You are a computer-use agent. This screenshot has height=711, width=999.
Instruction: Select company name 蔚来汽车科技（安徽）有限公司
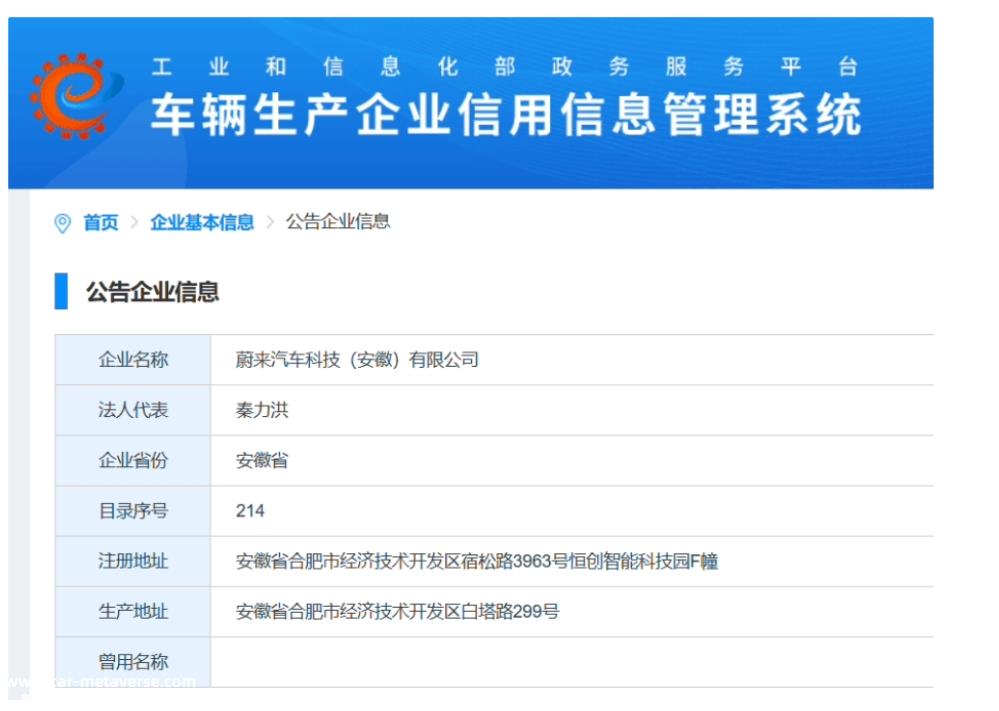point(357,360)
